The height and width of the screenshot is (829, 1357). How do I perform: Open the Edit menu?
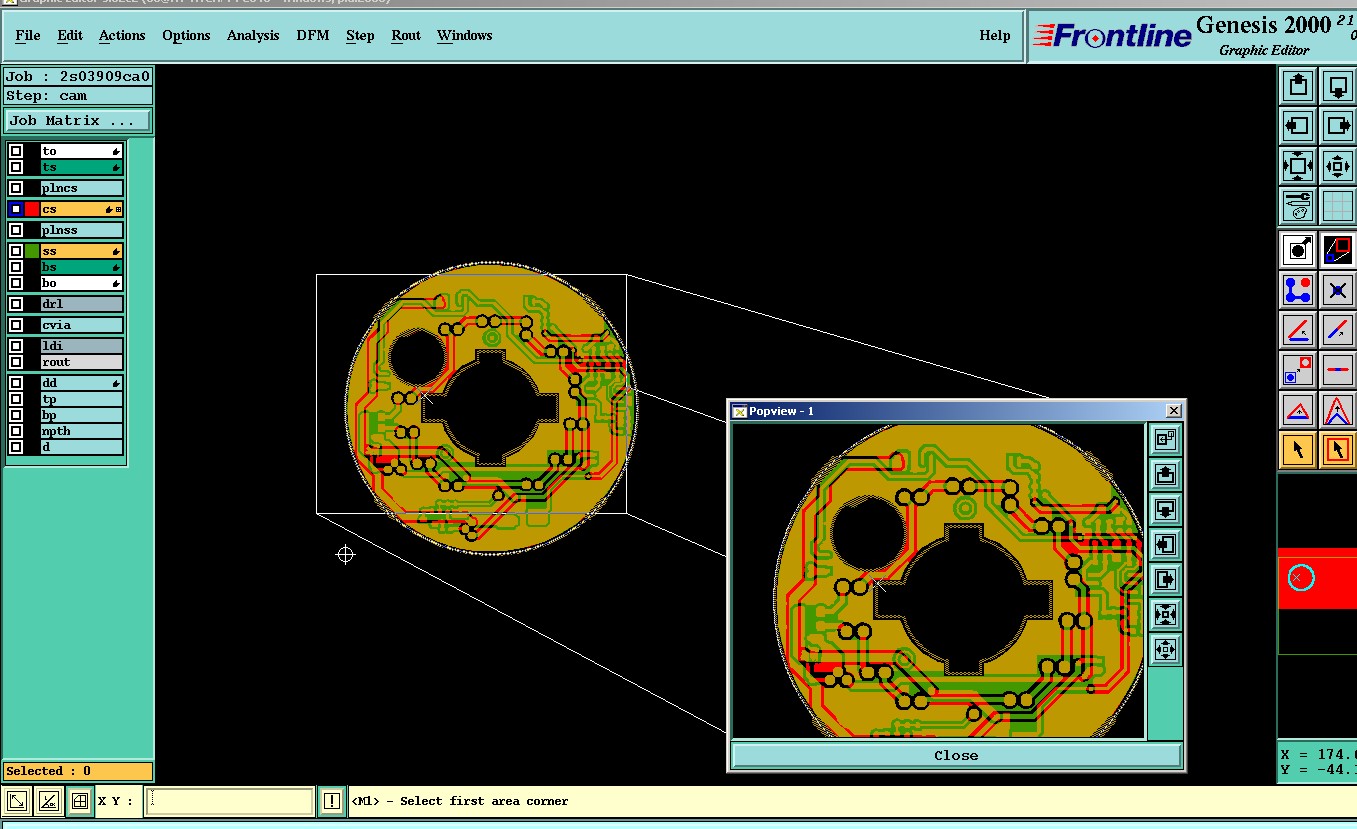click(x=70, y=35)
